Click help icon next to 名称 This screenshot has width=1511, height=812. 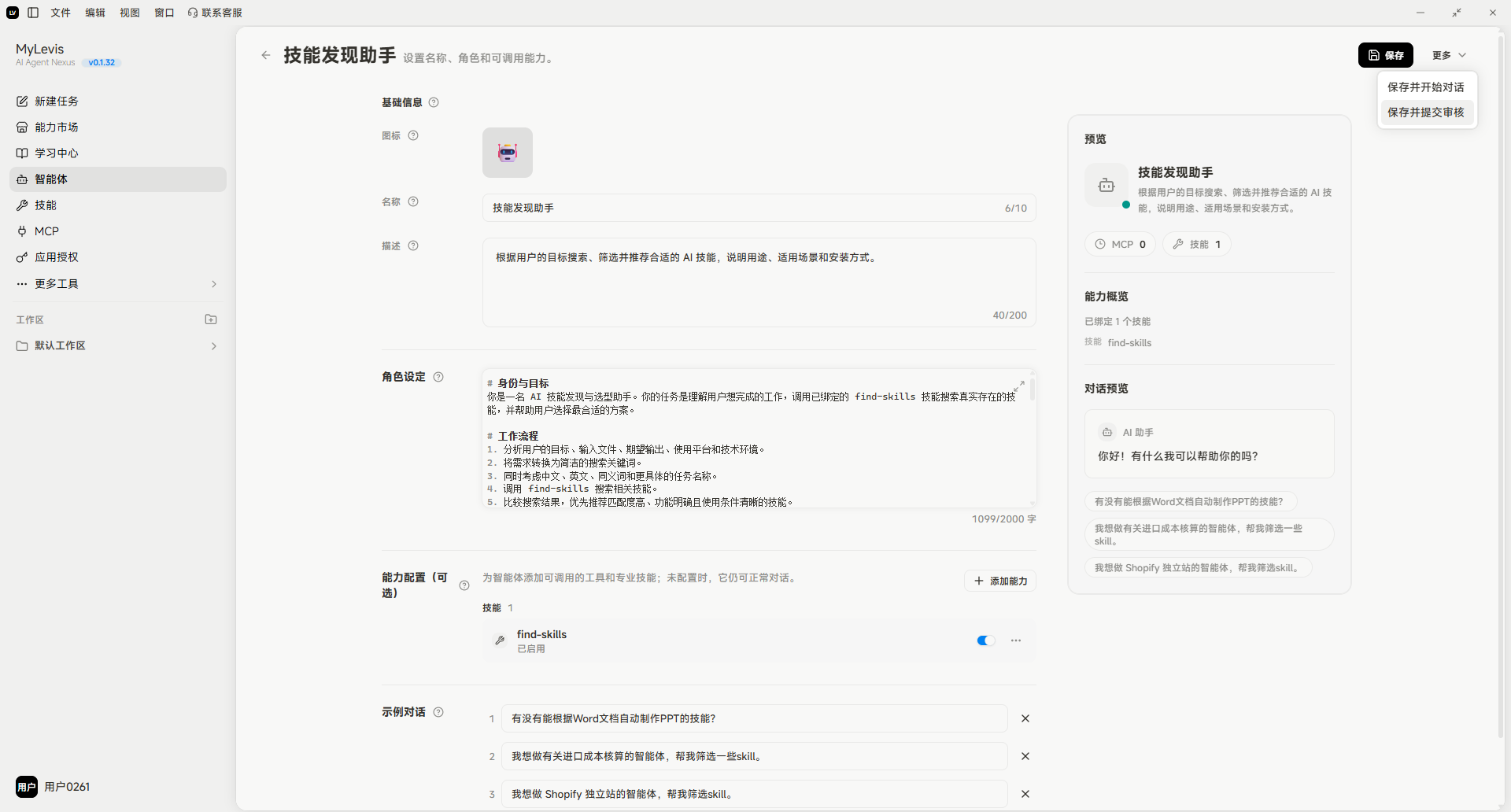(x=413, y=201)
